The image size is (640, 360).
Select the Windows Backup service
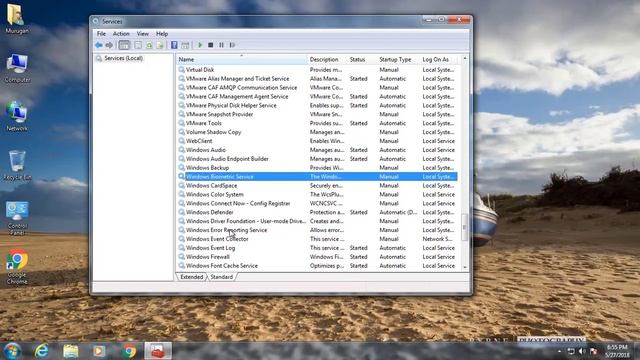point(317,168)
